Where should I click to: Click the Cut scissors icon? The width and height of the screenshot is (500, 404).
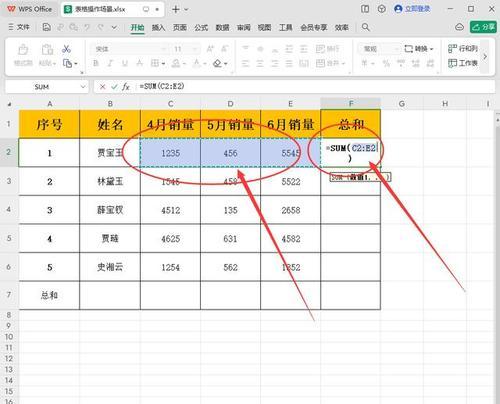tap(66, 49)
